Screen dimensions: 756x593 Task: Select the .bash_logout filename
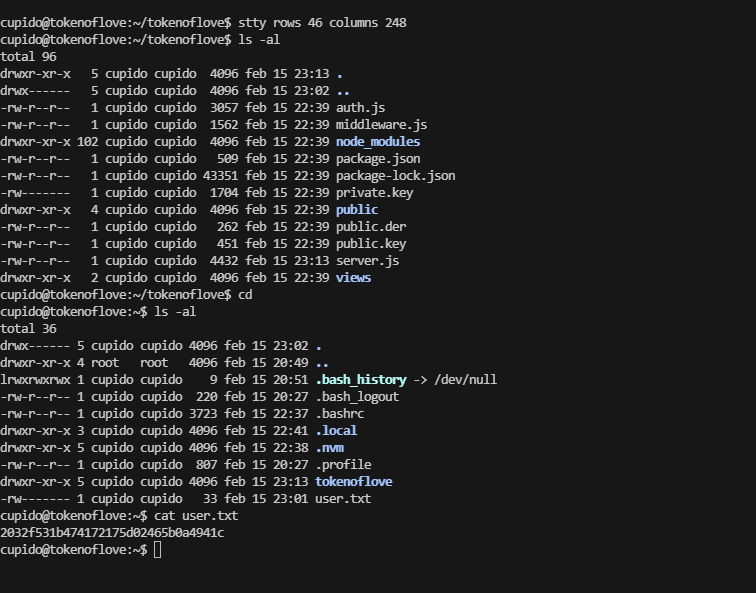pyautogui.click(x=357, y=396)
